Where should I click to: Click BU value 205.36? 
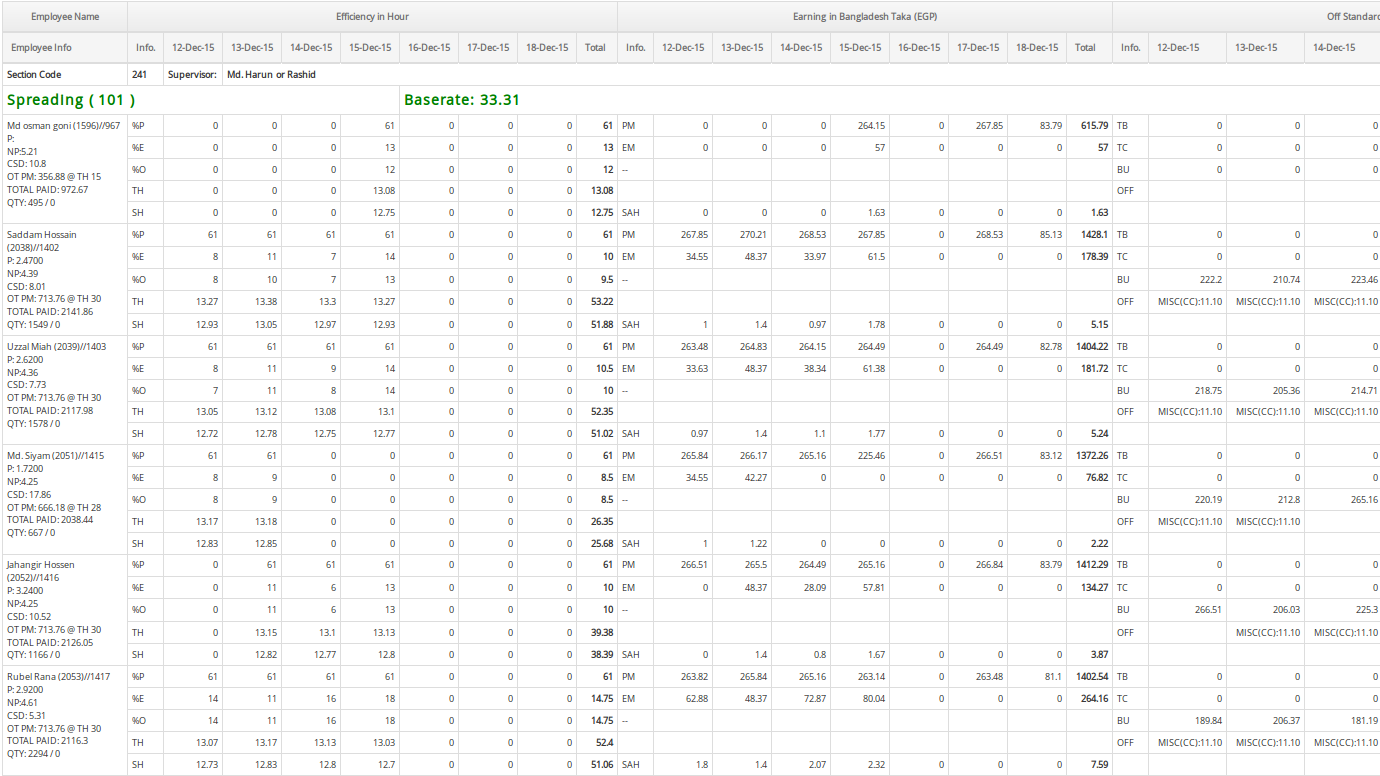click(x=1286, y=390)
